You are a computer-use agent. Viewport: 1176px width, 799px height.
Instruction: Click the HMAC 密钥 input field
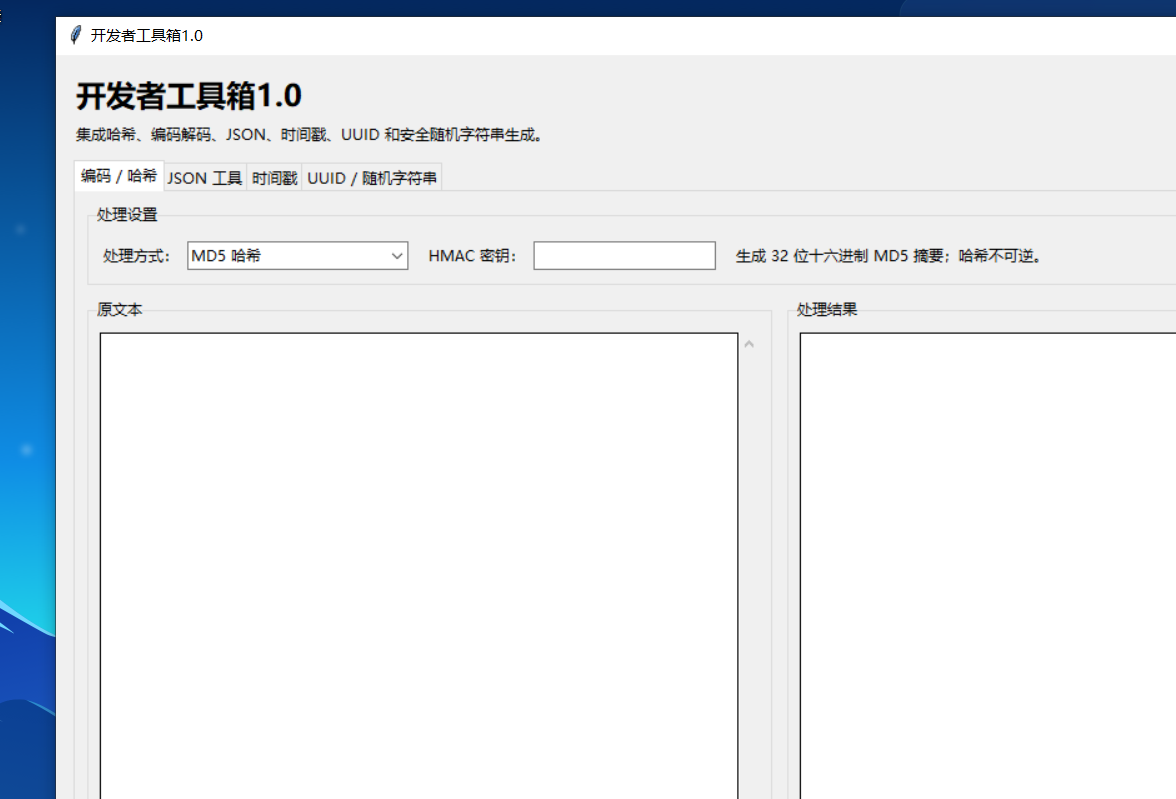[624, 256]
